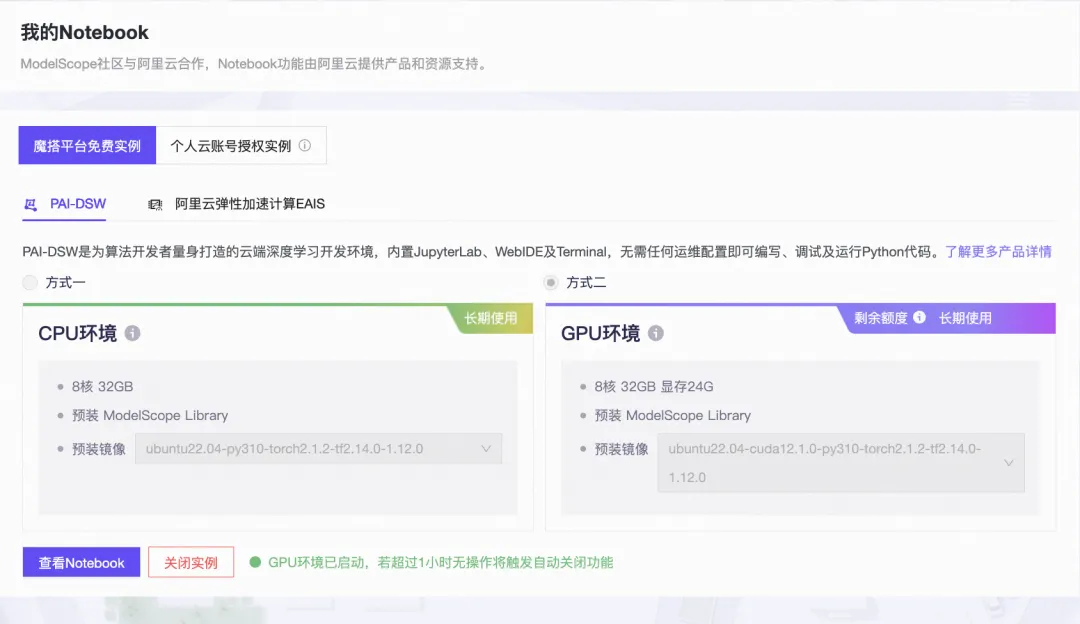Click the PAI-DSW tab icon
This screenshot has height=624, width=1080.
30,203
